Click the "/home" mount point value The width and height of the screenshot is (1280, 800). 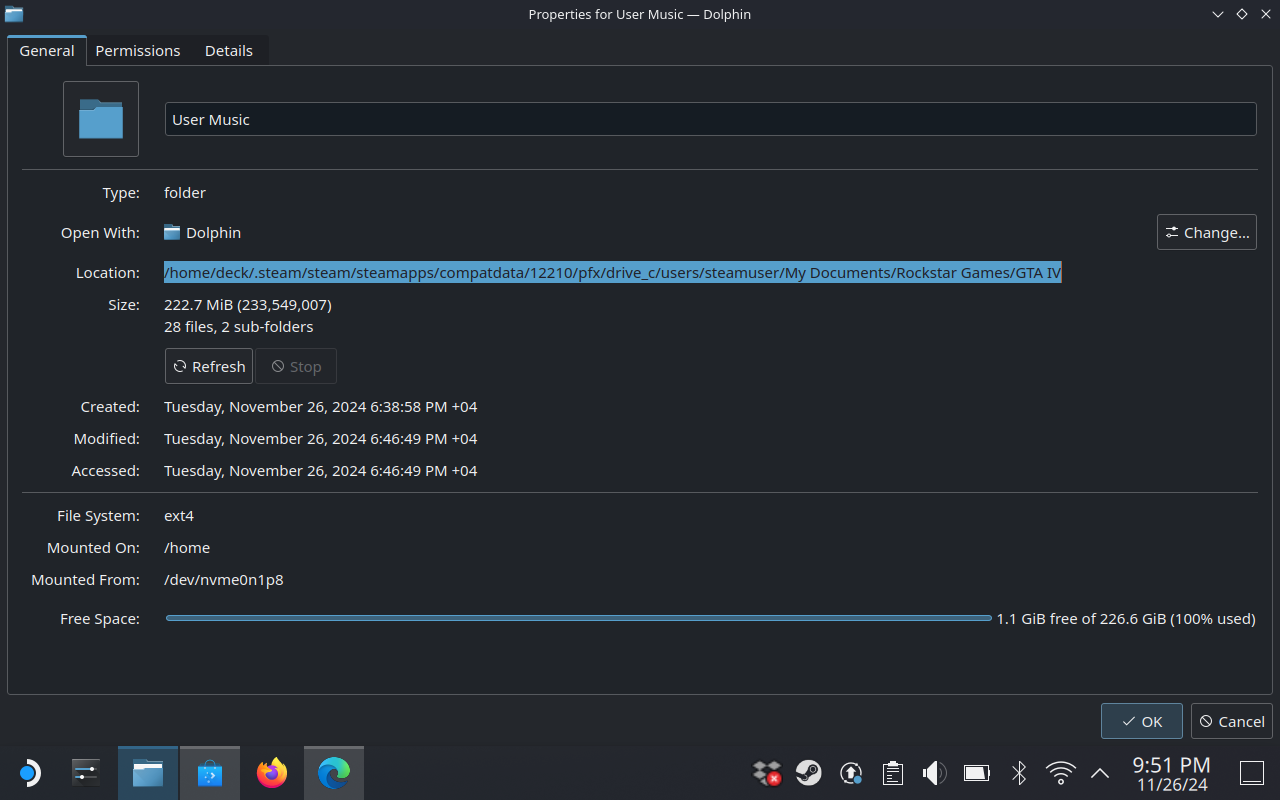pyautogui.click(x=187, y=548)
